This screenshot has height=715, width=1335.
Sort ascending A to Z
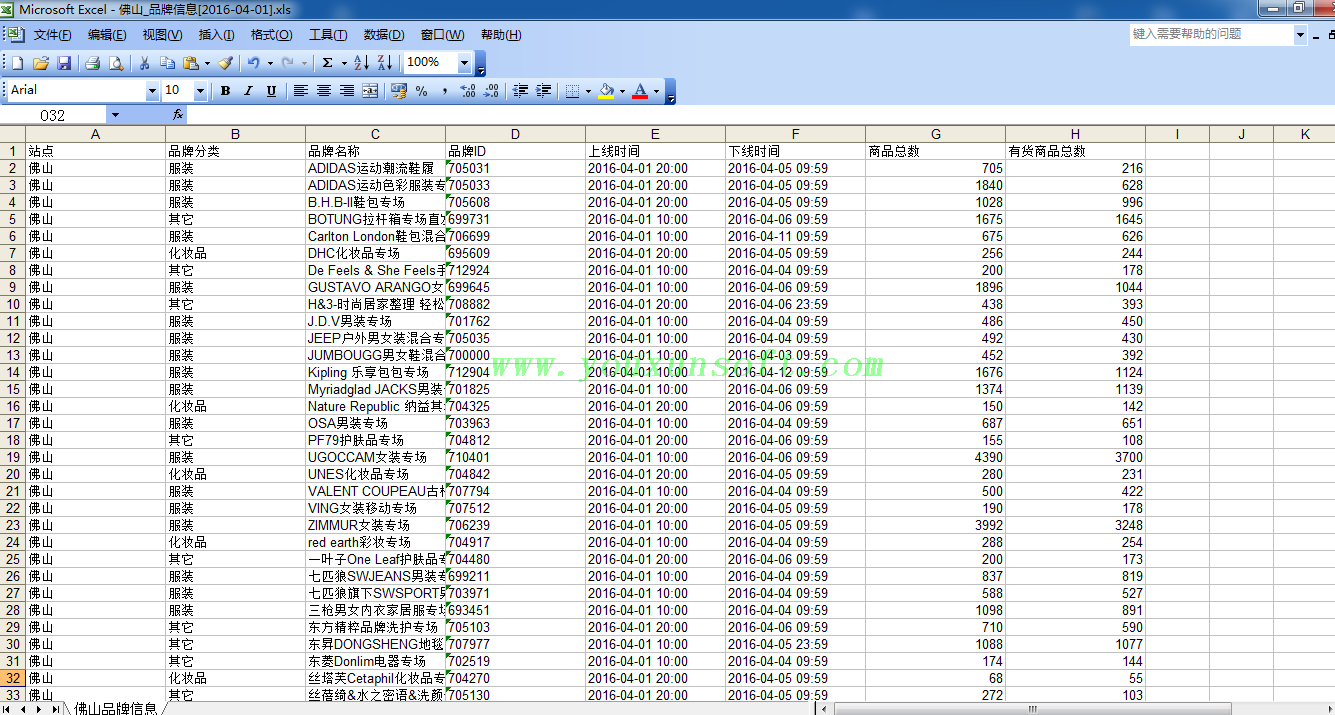click(361, 63)
